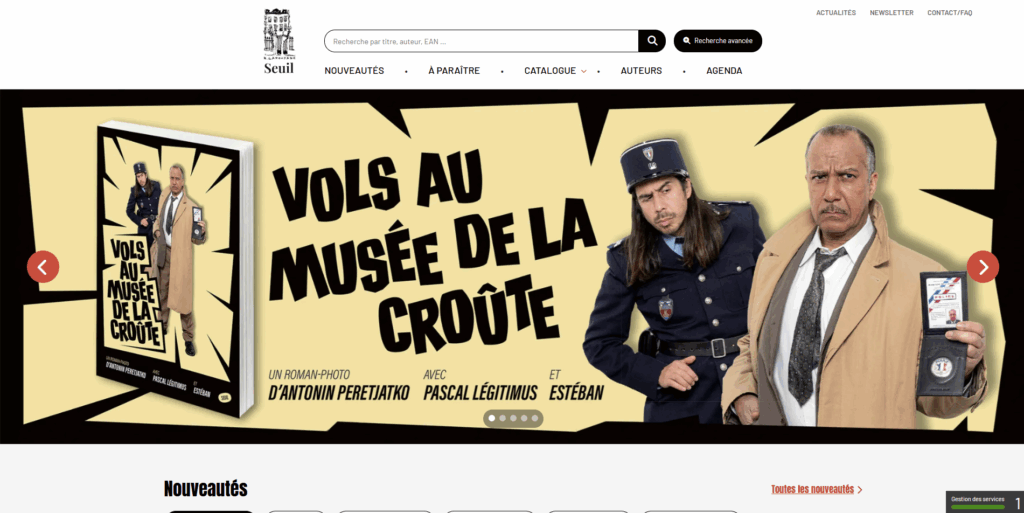This screenshot has width=1024, height=513.
Task: Show the previous slide with the left arrow
Action: coord(43,267)
